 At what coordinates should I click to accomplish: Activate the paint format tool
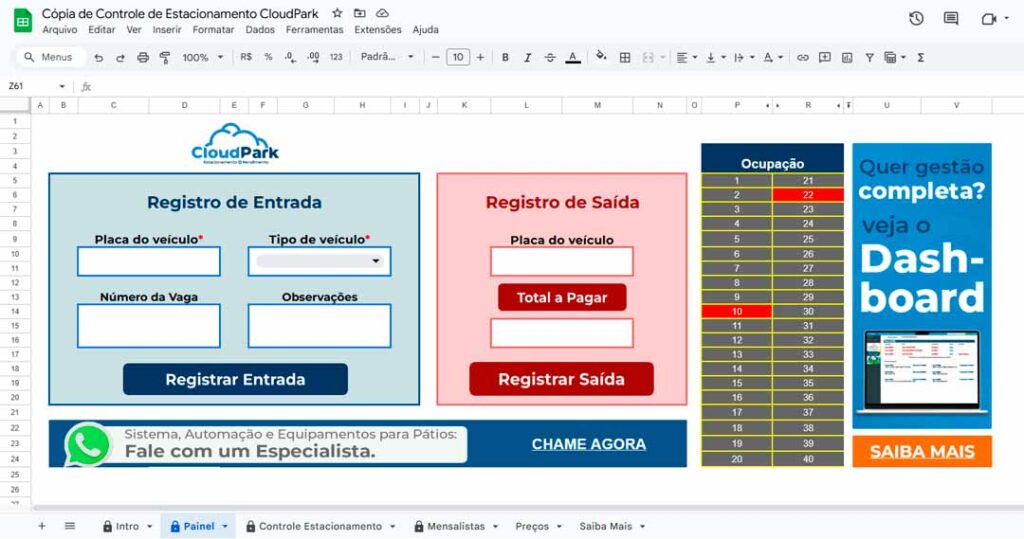pyautogui.click(x=165, y=57)
